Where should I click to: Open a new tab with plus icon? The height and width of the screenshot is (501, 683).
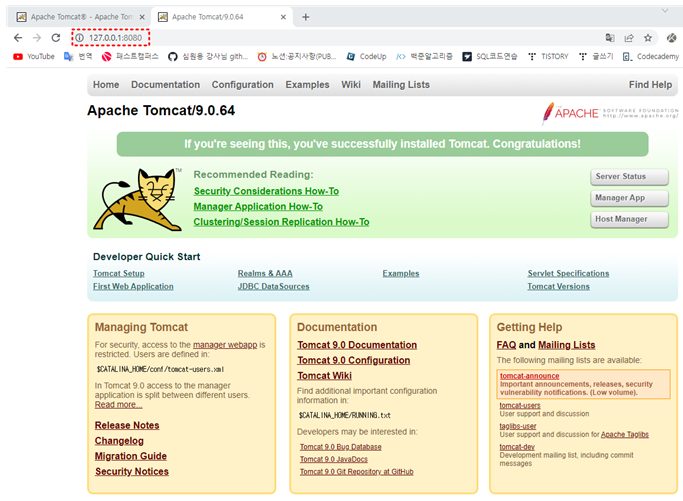click(x=306, y=17)
